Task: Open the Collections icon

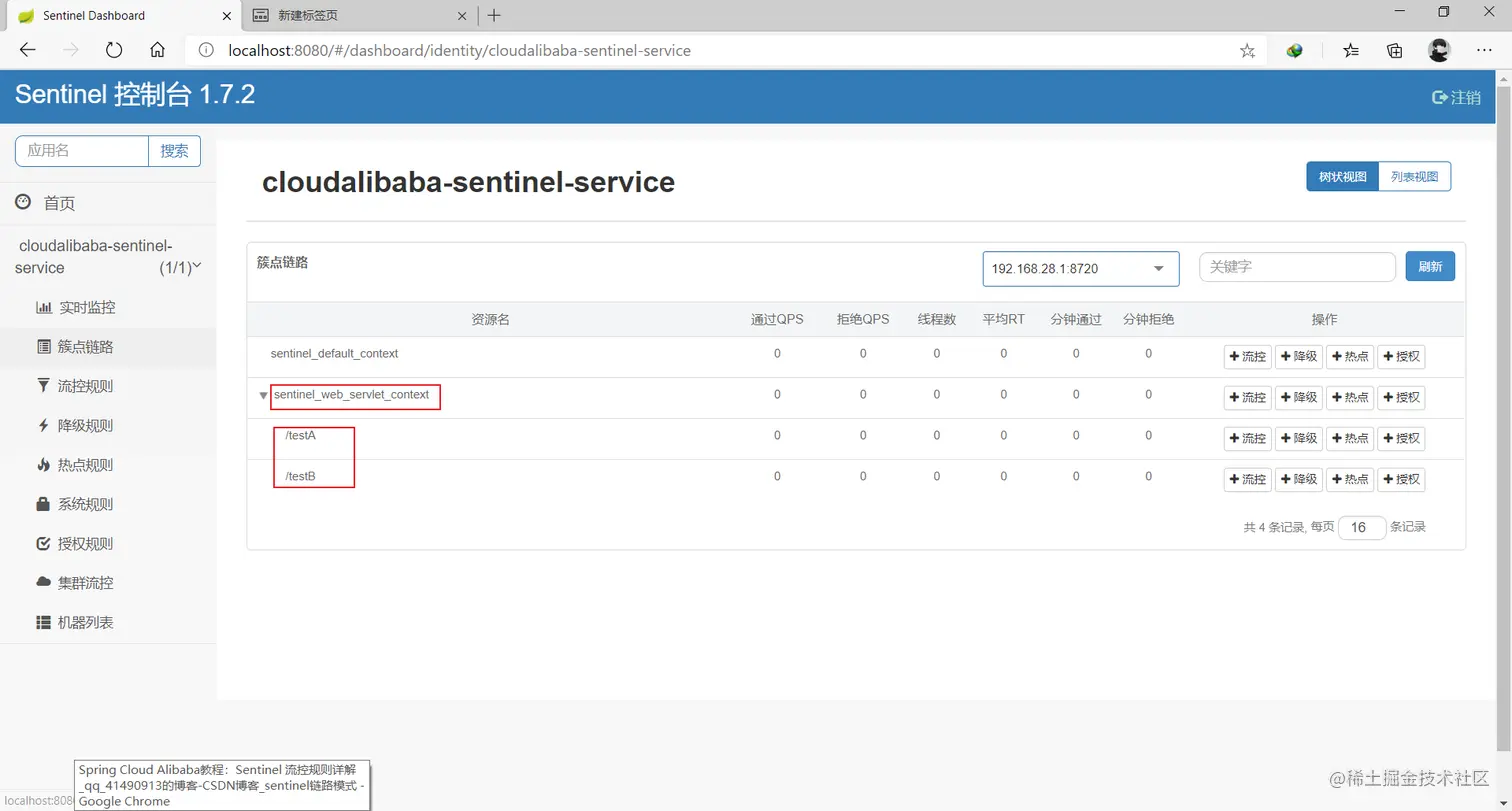Action: 1395,50
